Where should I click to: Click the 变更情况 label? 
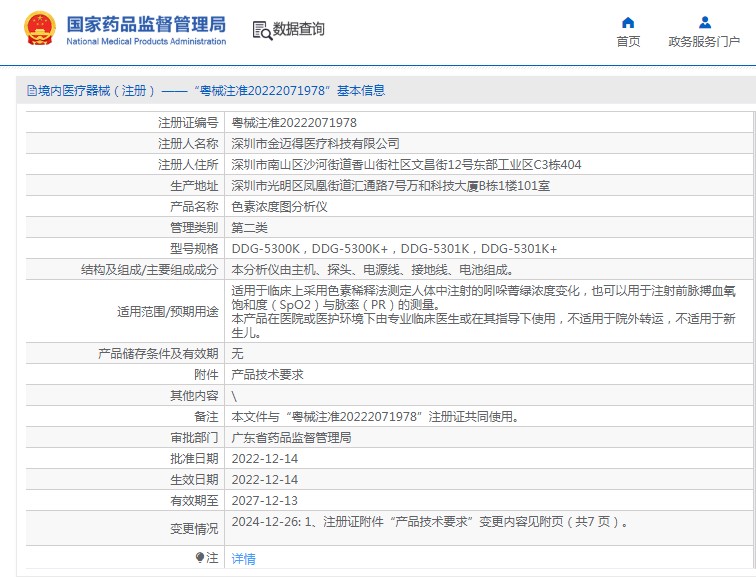pyautogui.click(x=194, y=529)
